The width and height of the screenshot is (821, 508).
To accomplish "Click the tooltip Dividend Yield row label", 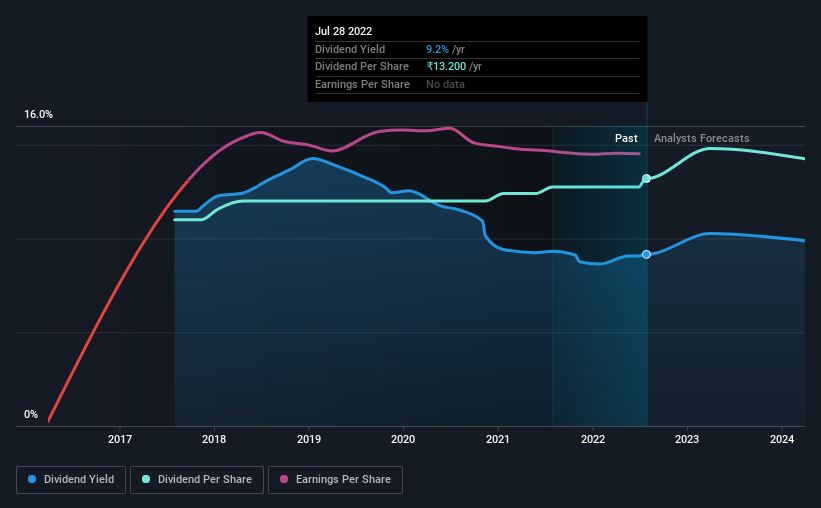I will click(350, 49).
